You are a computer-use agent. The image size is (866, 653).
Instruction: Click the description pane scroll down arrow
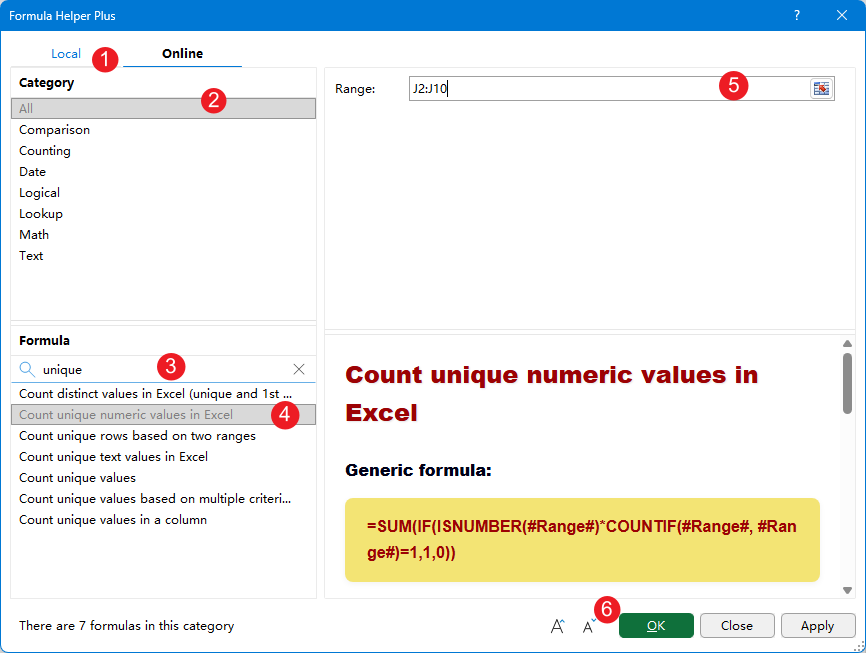click(847, 590)
